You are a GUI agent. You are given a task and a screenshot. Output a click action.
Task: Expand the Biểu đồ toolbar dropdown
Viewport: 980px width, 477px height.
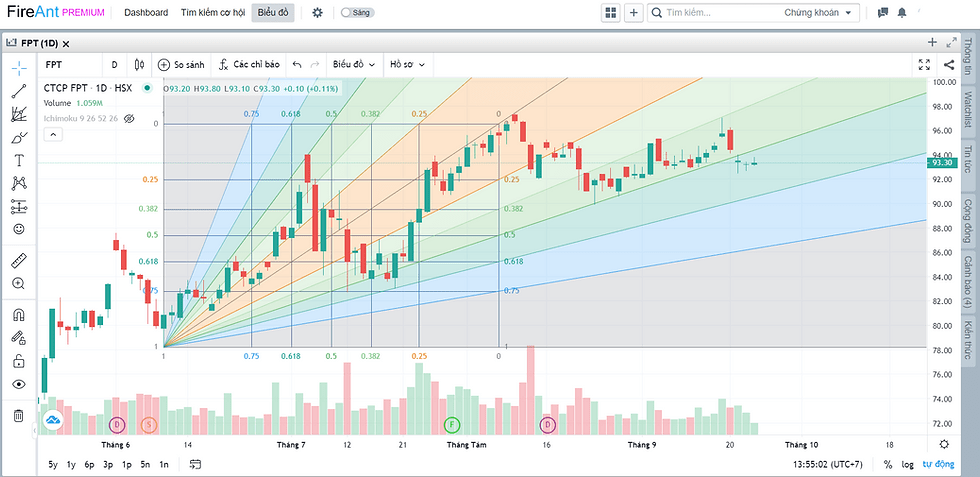354,64
